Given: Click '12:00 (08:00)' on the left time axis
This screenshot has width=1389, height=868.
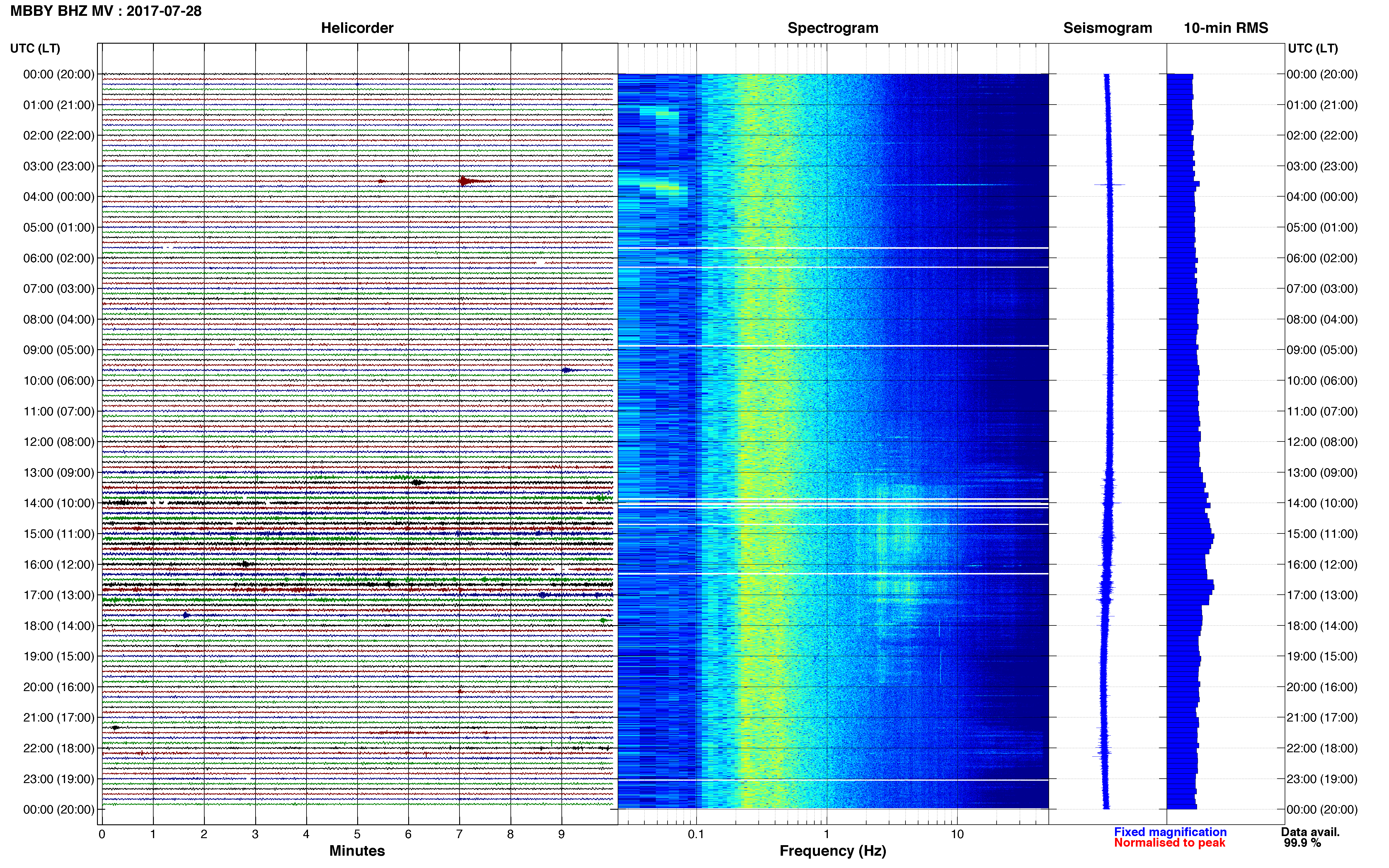Looking at the screenshot, I should (x=59, y=442).
